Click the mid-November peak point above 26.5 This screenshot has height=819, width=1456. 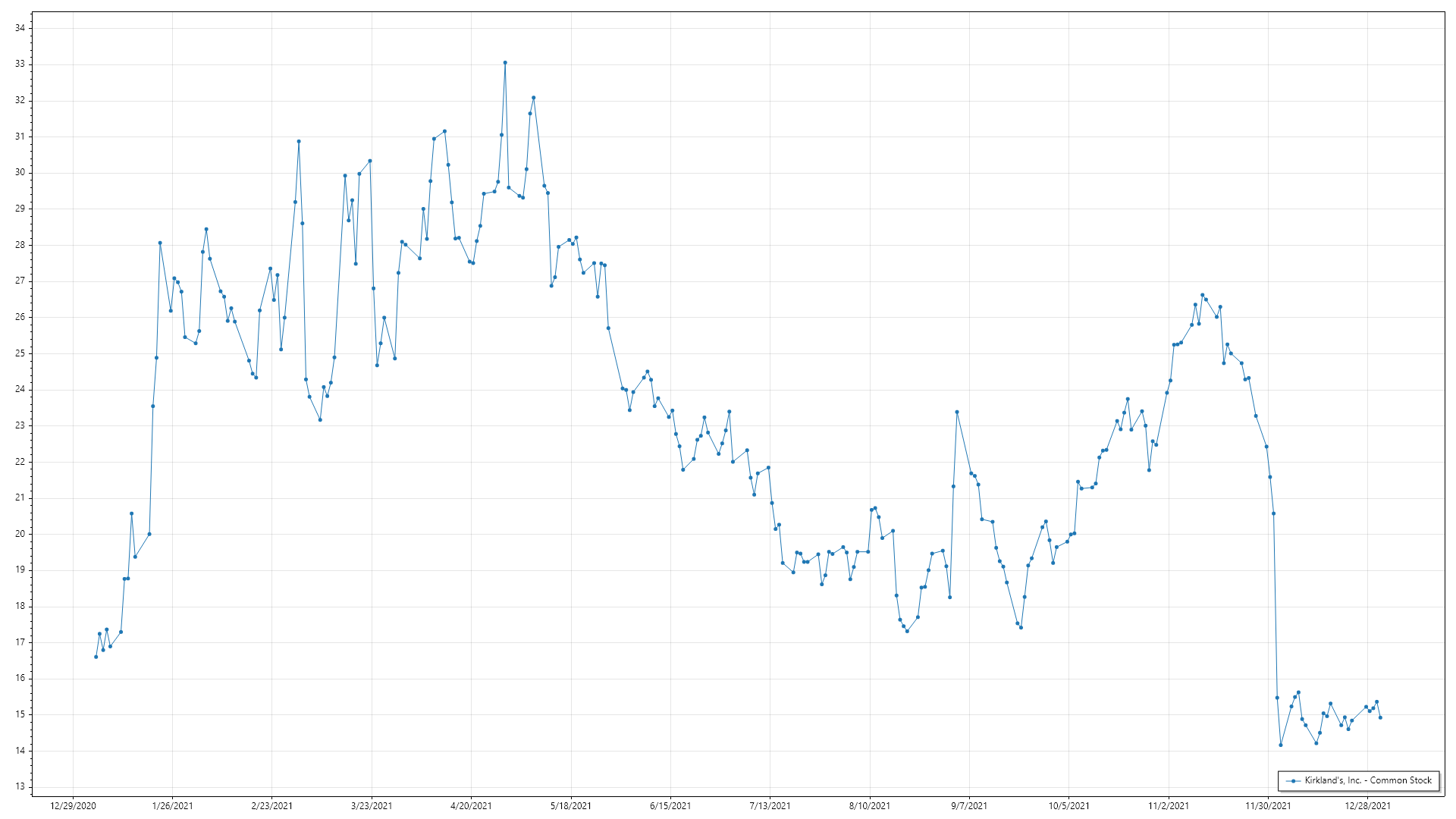pyautogui.click(x=1202, y=295)
